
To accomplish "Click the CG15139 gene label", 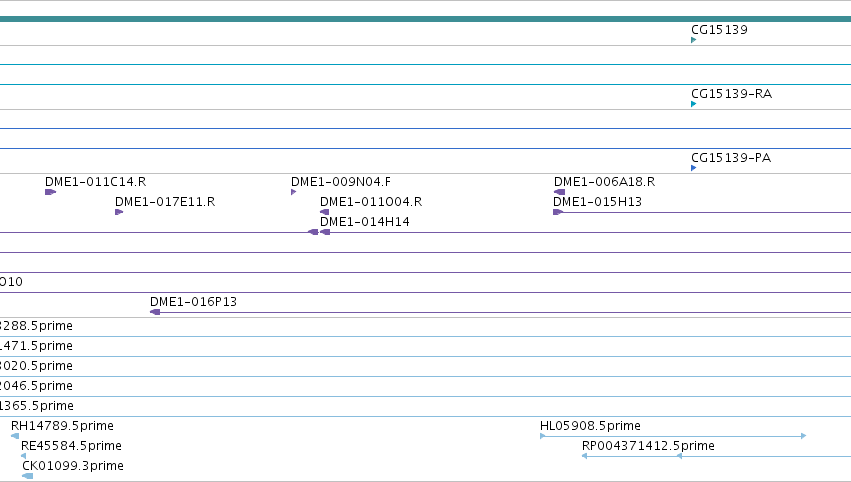I will click(x=719, y=30).
